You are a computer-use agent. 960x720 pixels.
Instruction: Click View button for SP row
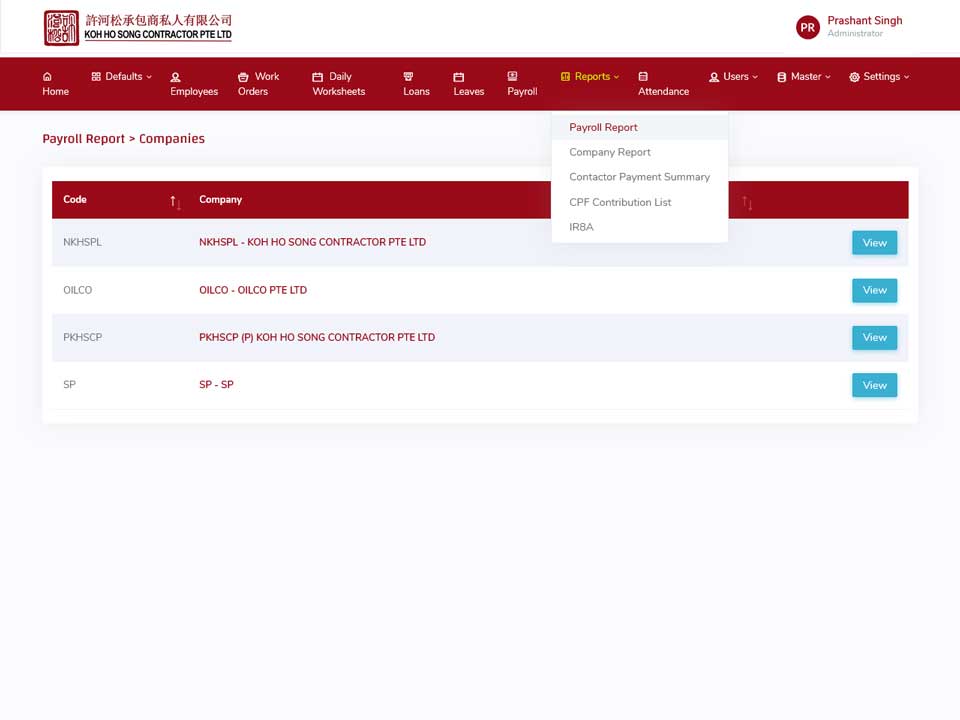[x=874, y=385]
